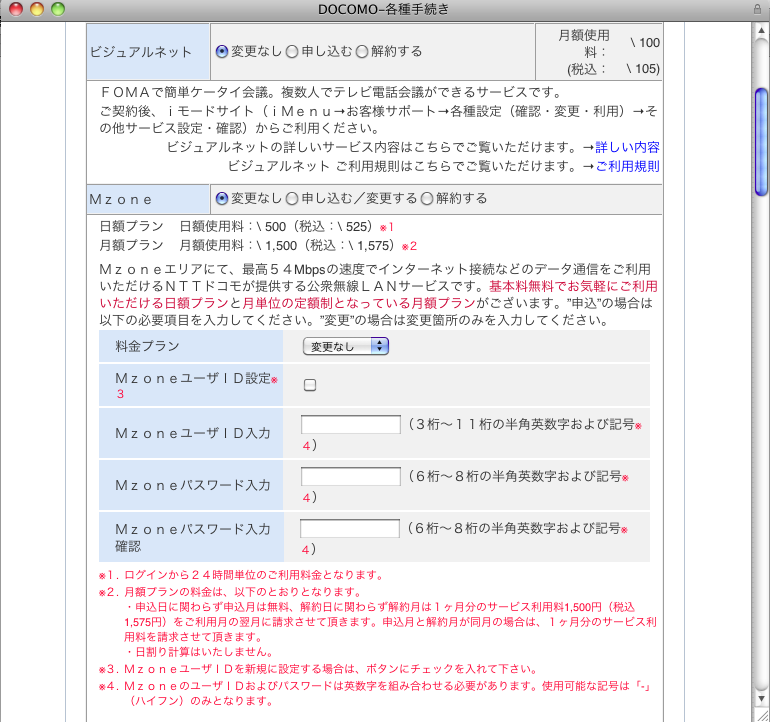Check the MzoneユーザID設定 checkbox
Image resolution: width=770 pixels, height=722 pixels.
pyautogui.click(x=310, y=385)
